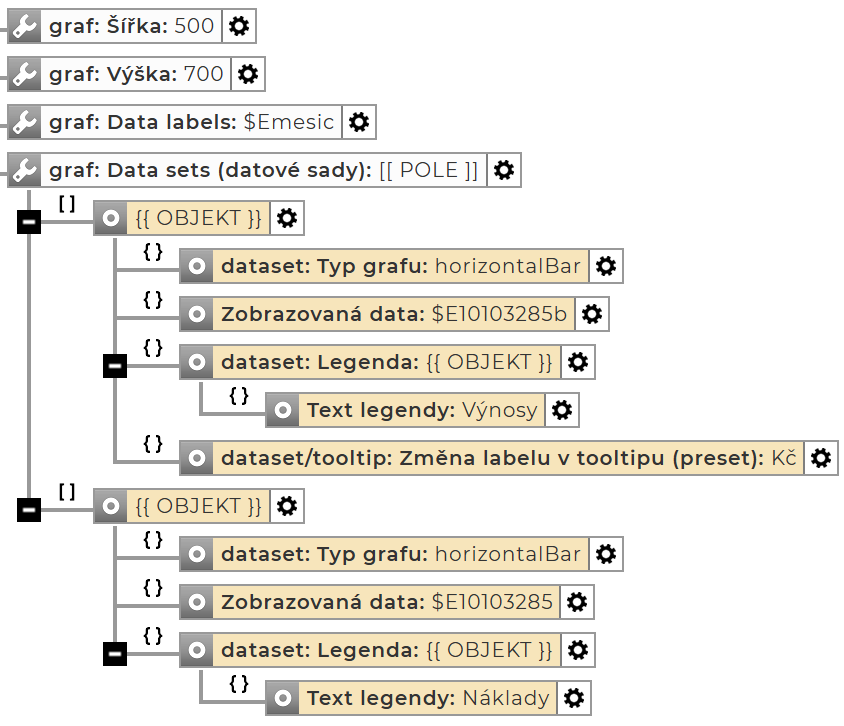Open gear settings for Text legendy Náklady
Image resolution: width=844 pixels, height=726 pixels.
click(x=574, y=698)
